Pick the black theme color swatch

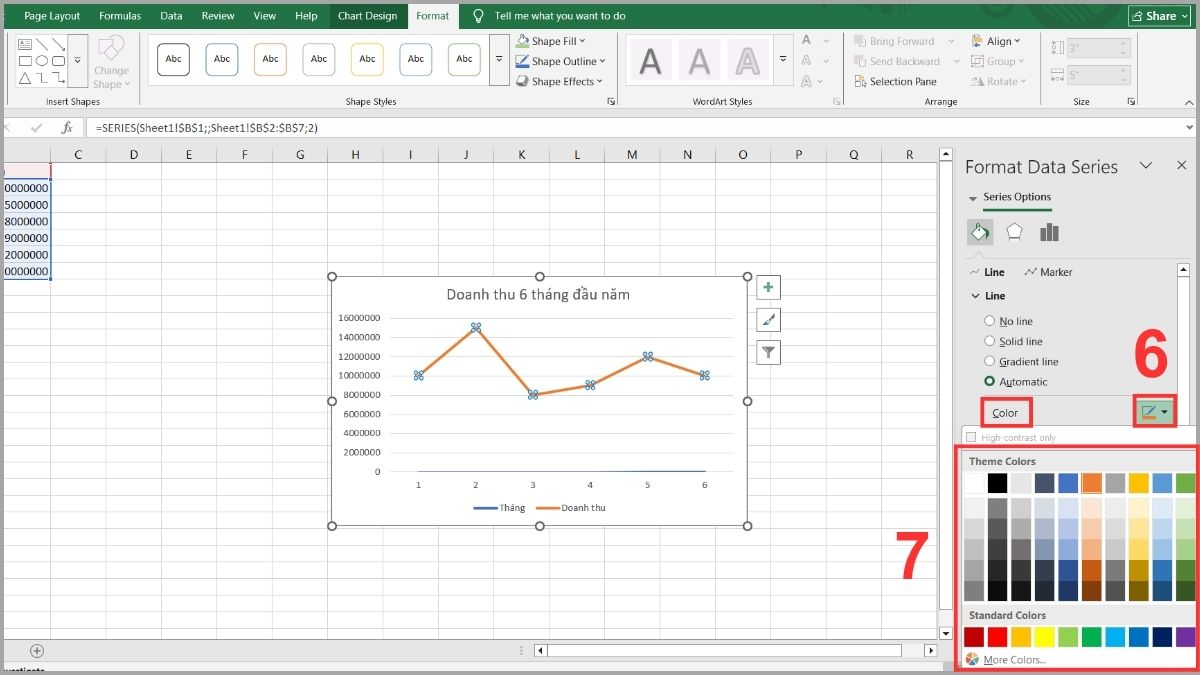pos(997,483)
